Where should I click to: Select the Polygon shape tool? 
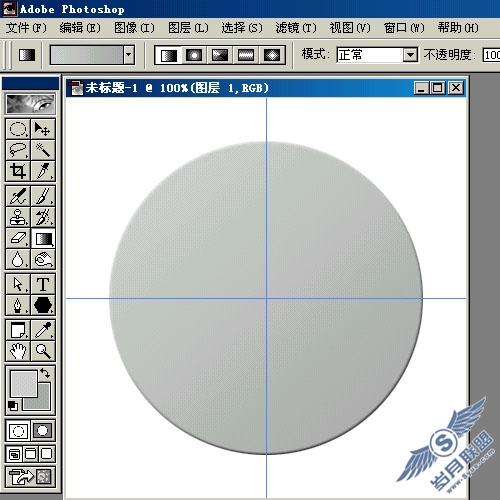(43, 305)
